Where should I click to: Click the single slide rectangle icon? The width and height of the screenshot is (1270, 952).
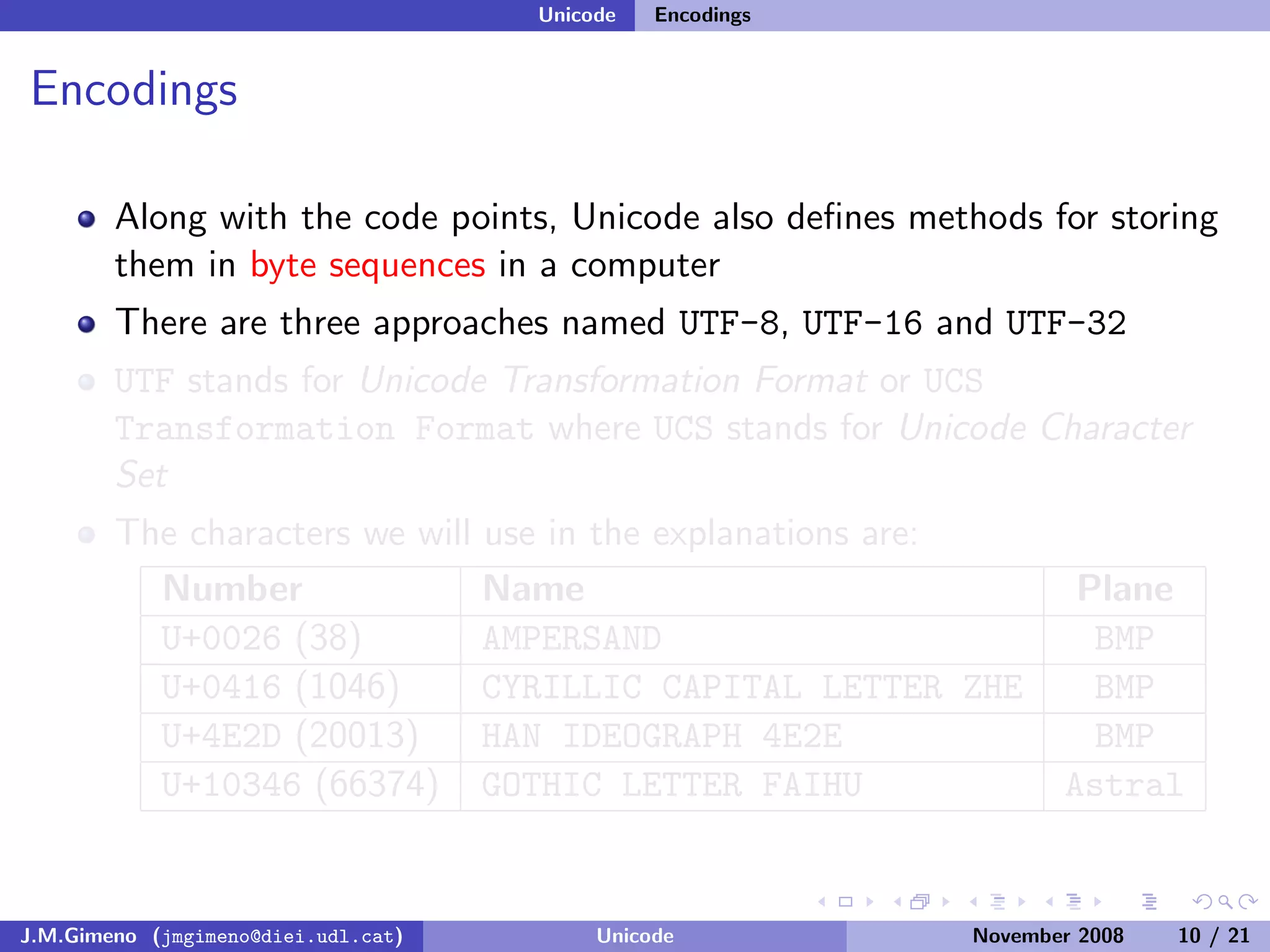846,902
